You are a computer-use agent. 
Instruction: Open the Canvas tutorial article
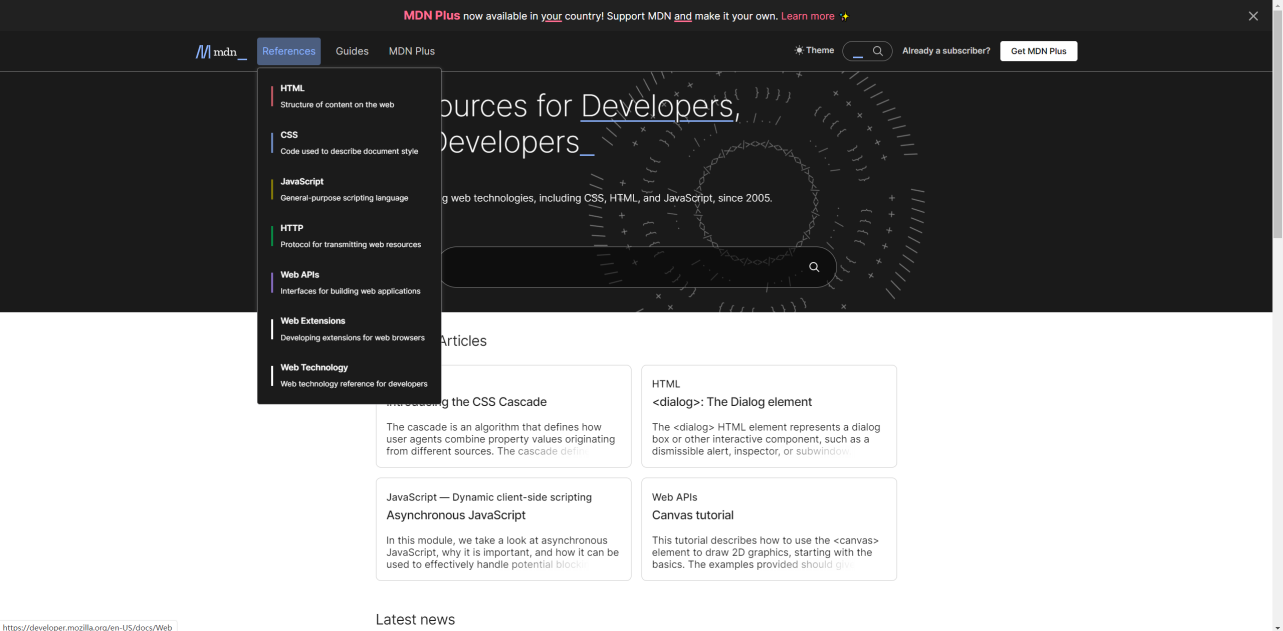coord(693,515)
